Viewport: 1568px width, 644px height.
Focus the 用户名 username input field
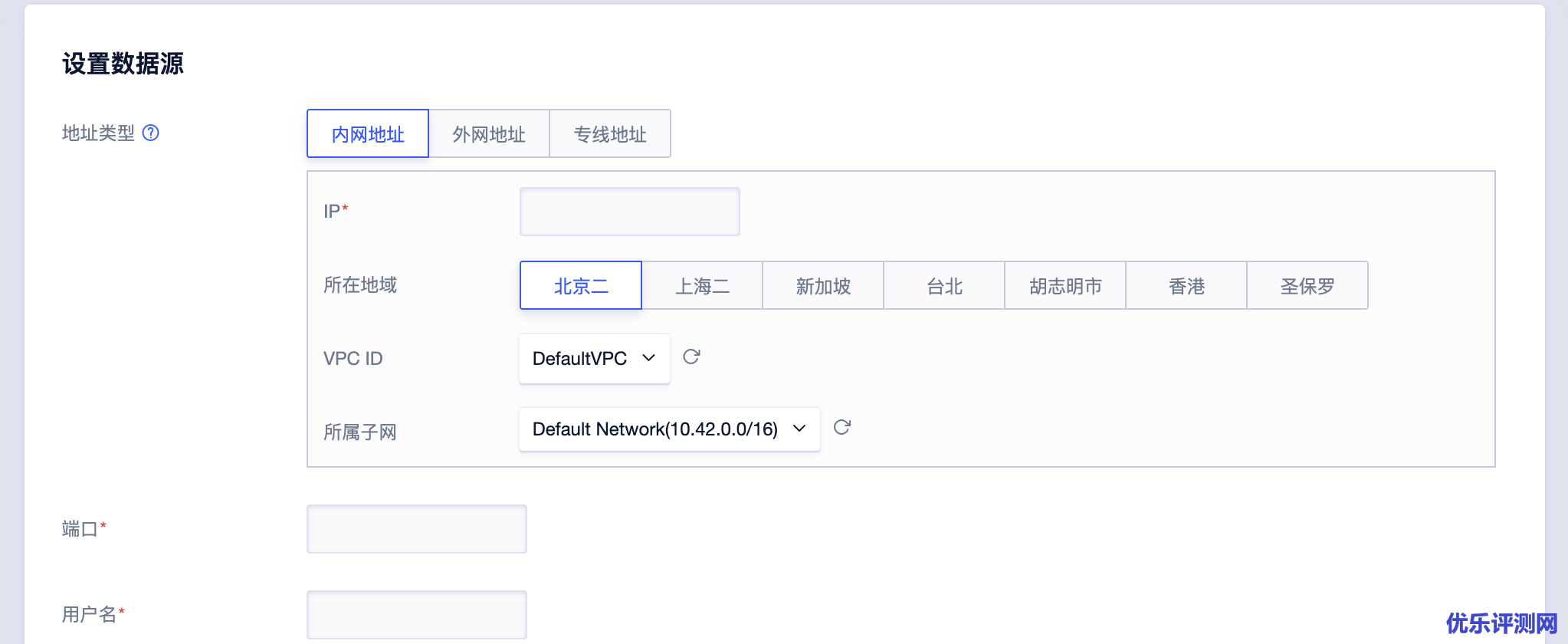point(417,615)
